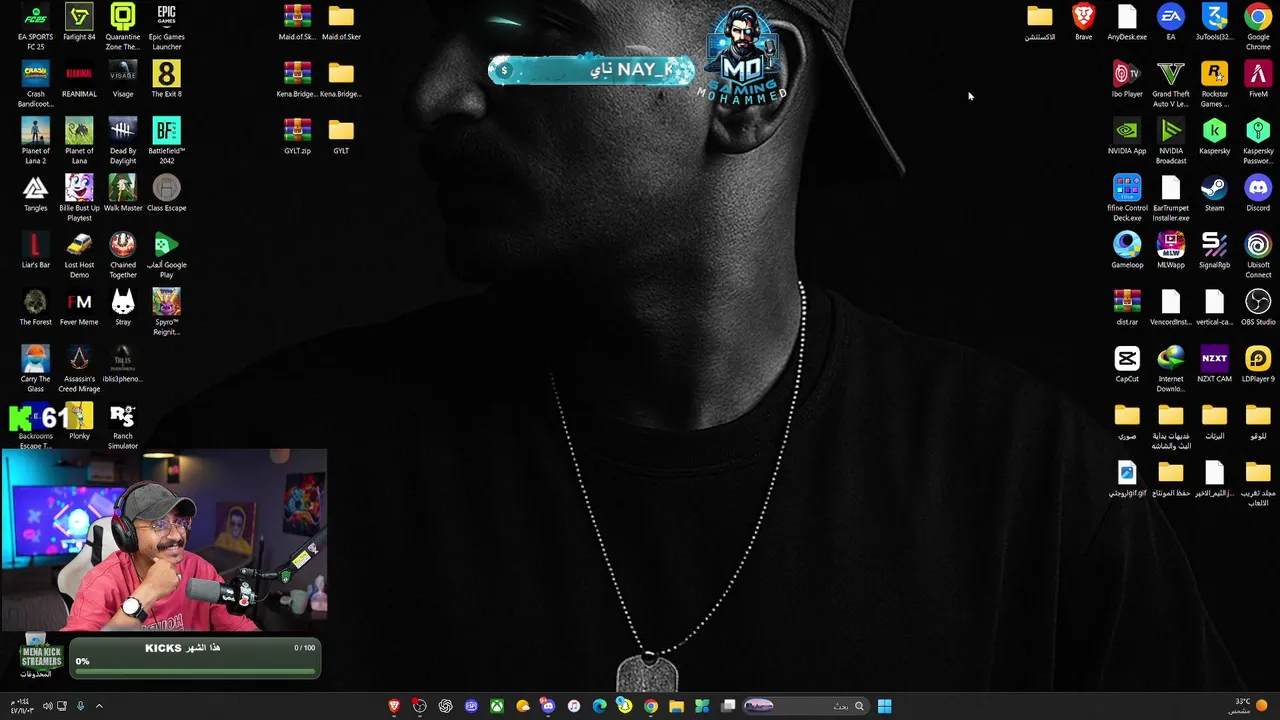
Task: Open Xbox app from taskbar
Action: pyautogui.click(x=496, y=706)
